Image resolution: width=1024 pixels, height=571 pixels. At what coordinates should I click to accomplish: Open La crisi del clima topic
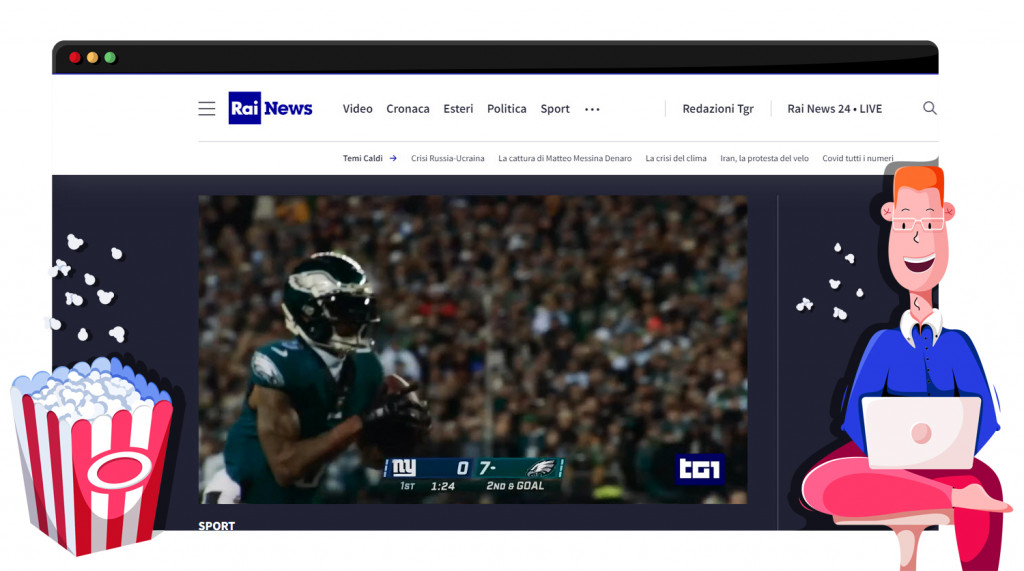click(675, 158)
